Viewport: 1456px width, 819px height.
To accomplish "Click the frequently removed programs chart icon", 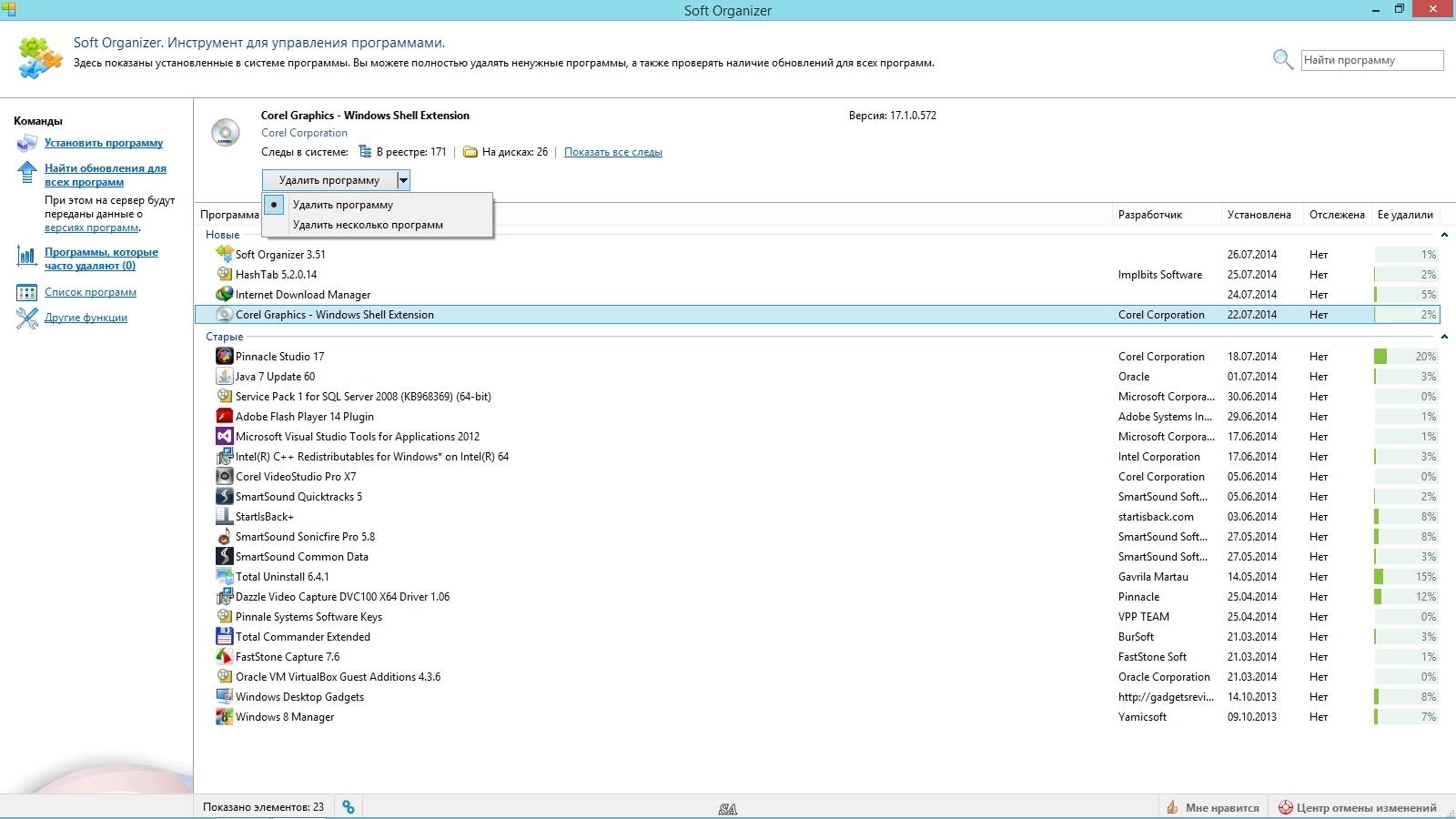I will (x=27, y=256).
